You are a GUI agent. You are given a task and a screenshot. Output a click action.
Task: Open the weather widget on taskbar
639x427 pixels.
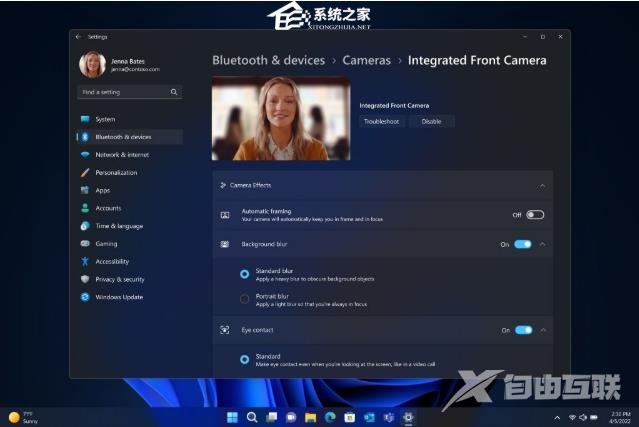[x=24, y=417]
